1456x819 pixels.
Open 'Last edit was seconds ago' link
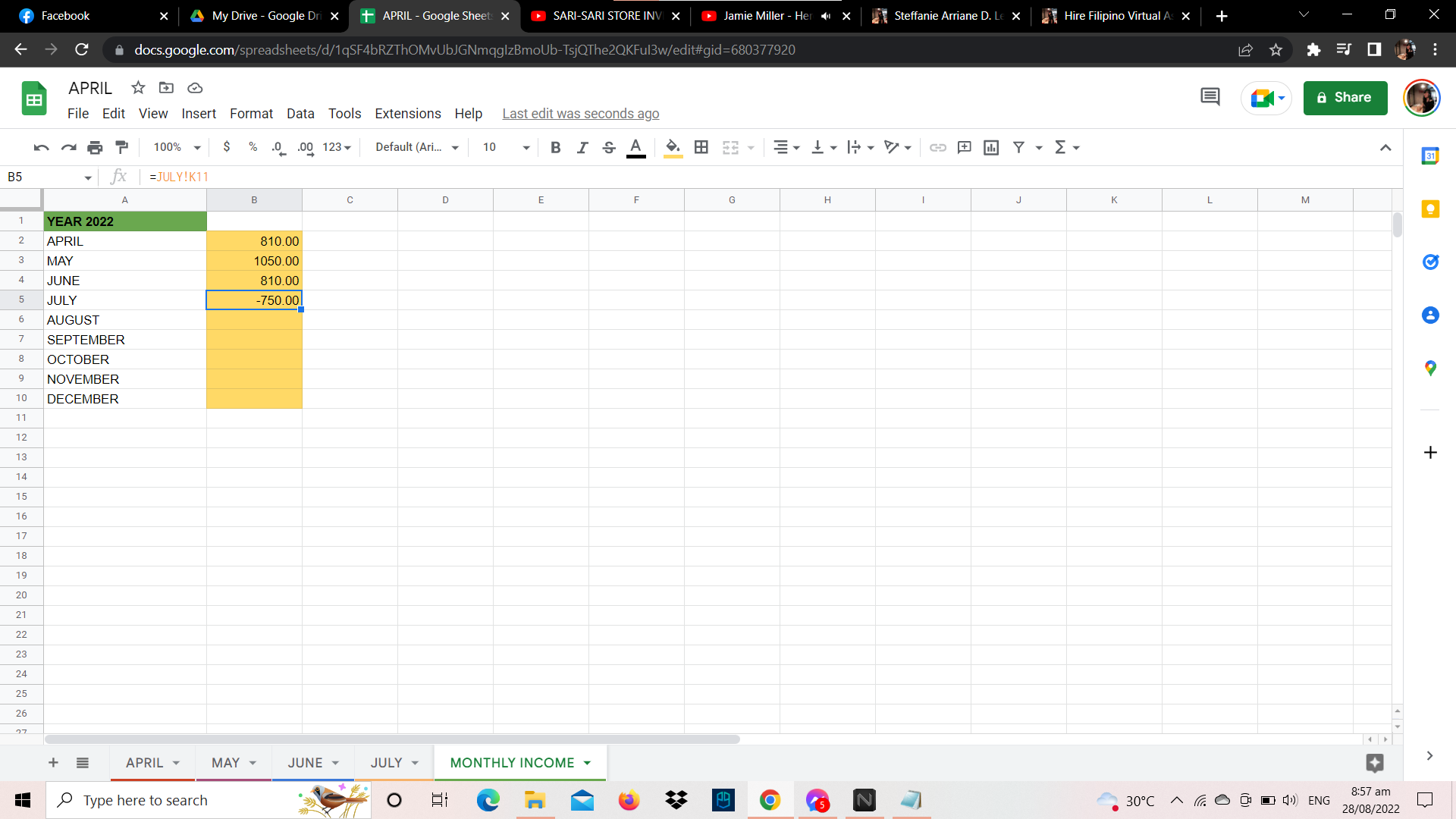coord(580,114)
